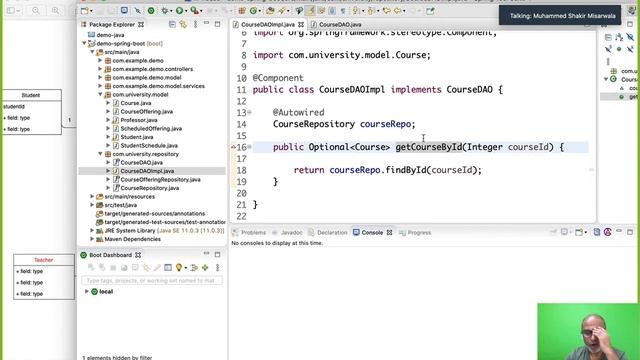Open the Boot Dashboard view menu dots

[218, 268]
